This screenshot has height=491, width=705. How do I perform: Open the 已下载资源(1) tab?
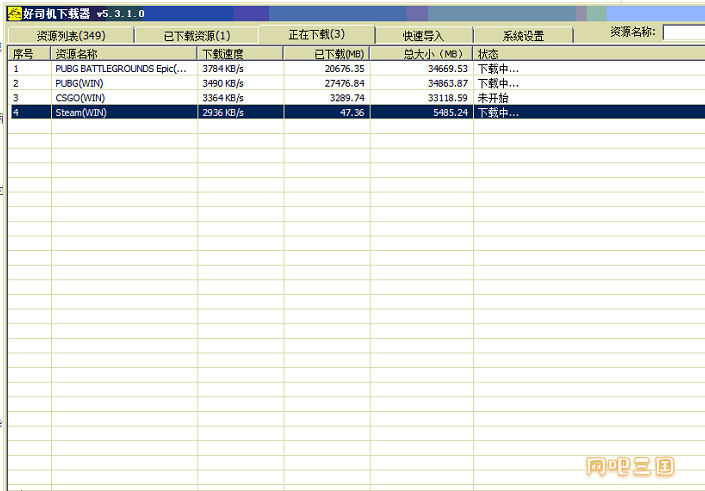pyautogui.click(x=197, y=36)
